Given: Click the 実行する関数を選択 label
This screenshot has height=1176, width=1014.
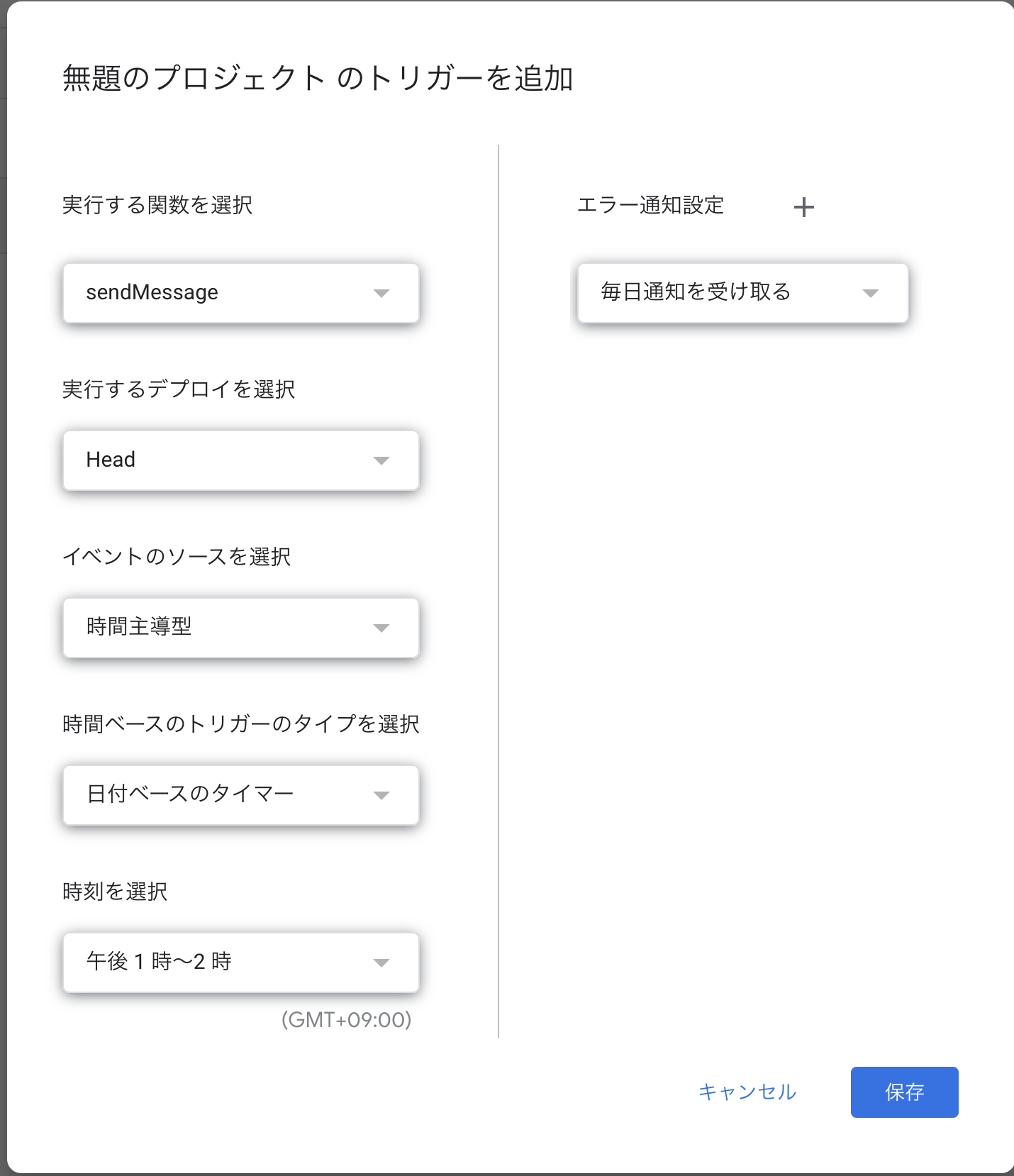Looking at the screenshot, I should point(159,206).
